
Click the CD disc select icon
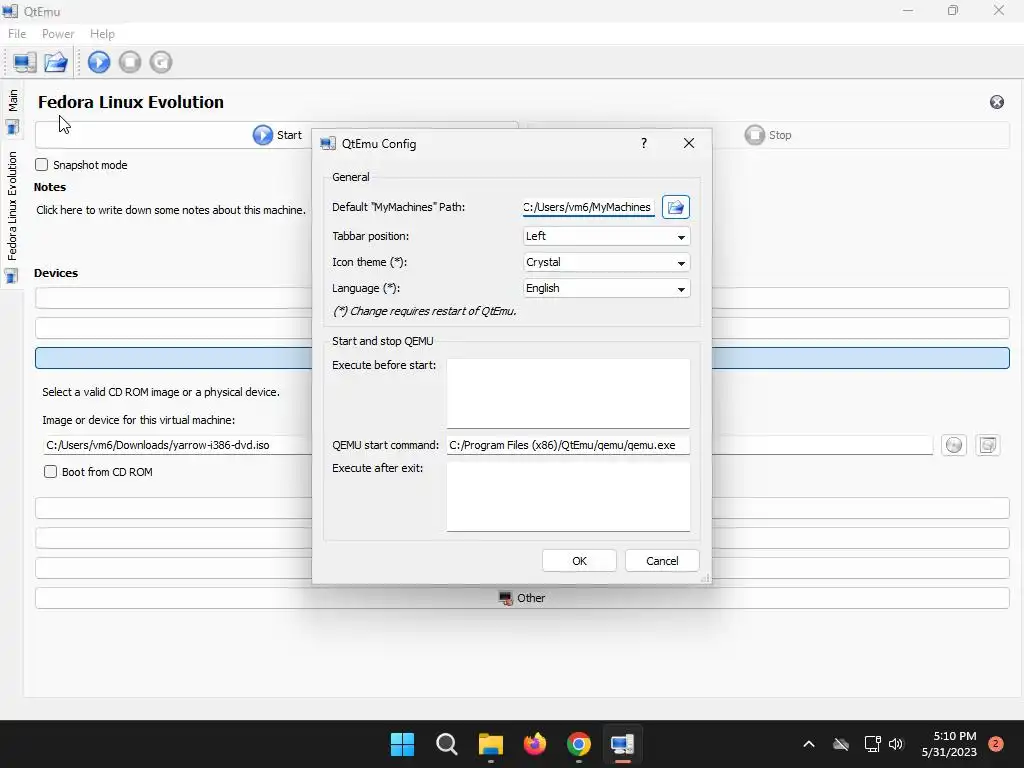pyautogui.click(x=954, y=445)
